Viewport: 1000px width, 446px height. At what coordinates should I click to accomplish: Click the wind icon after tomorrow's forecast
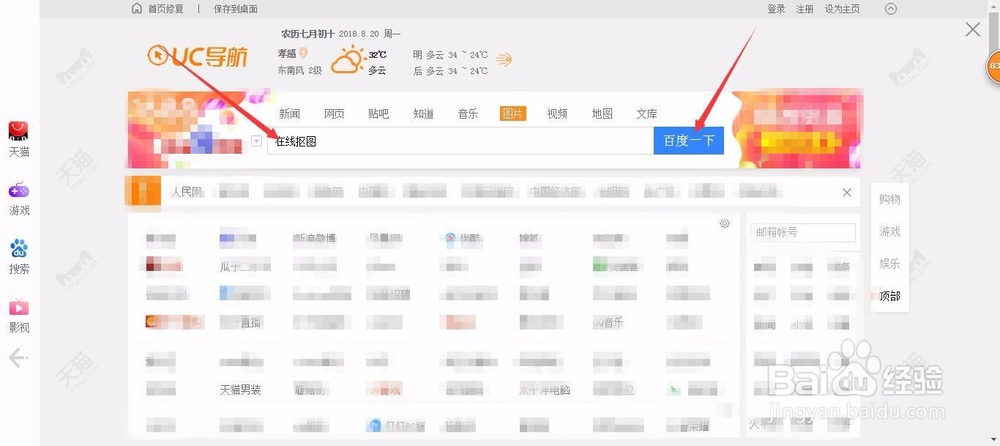click(504, 59)
